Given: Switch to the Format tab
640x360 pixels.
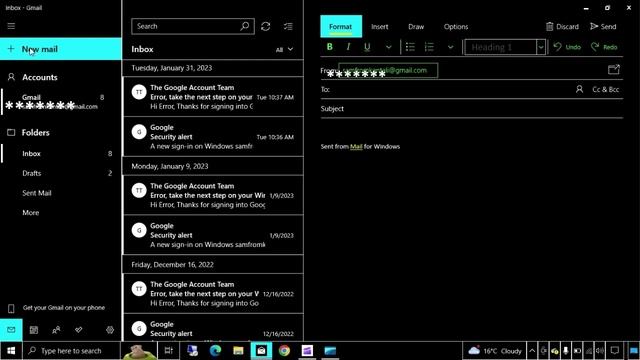Looking at the screenshot, I should pos(341,27).
